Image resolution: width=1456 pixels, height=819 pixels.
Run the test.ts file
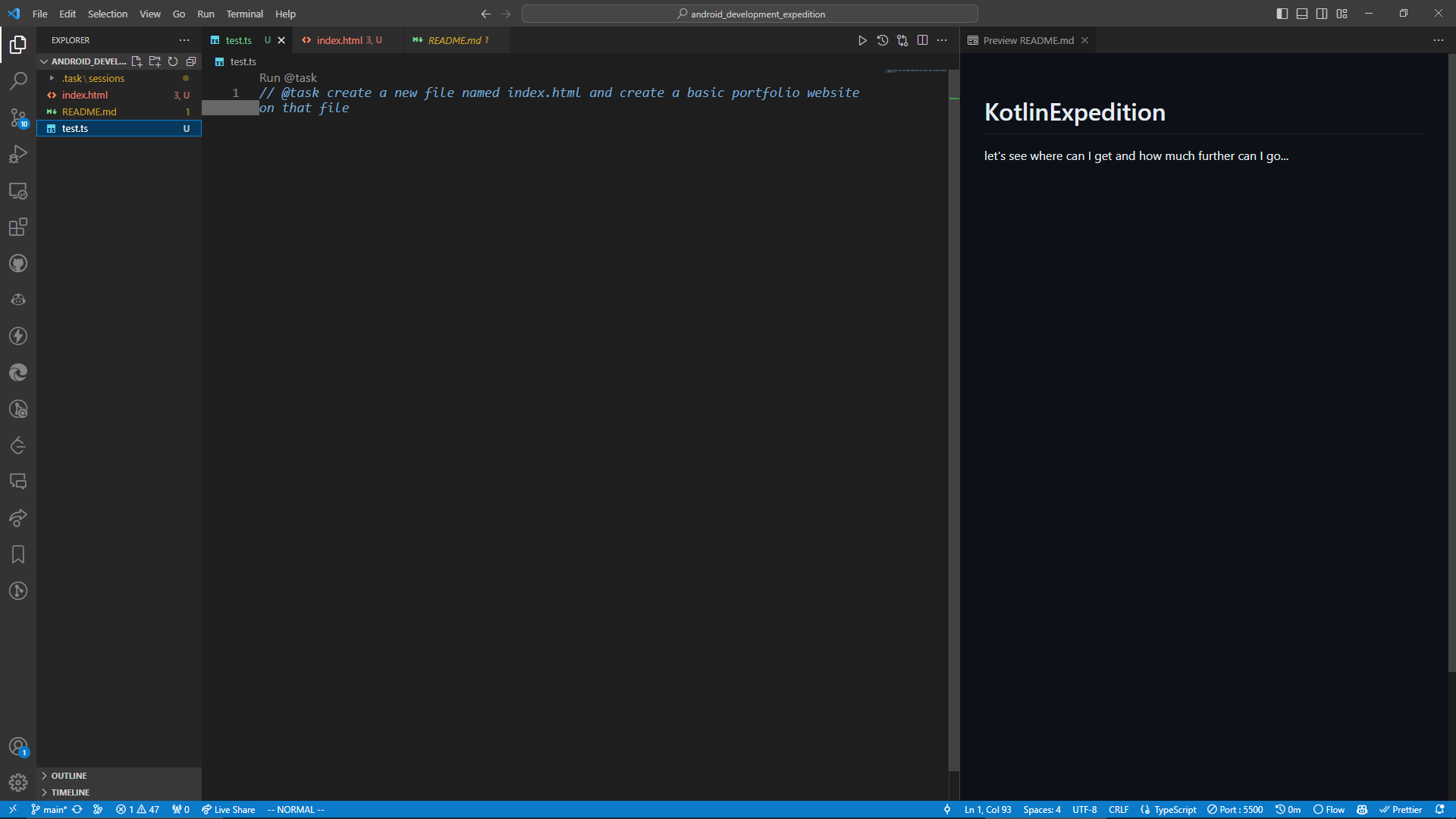tap(862, 40)
